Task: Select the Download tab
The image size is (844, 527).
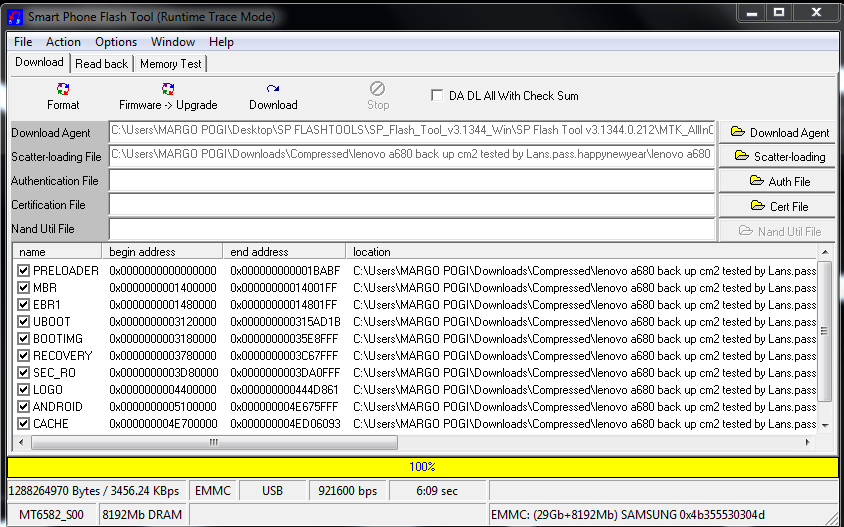Action: (x=39, y=62)
